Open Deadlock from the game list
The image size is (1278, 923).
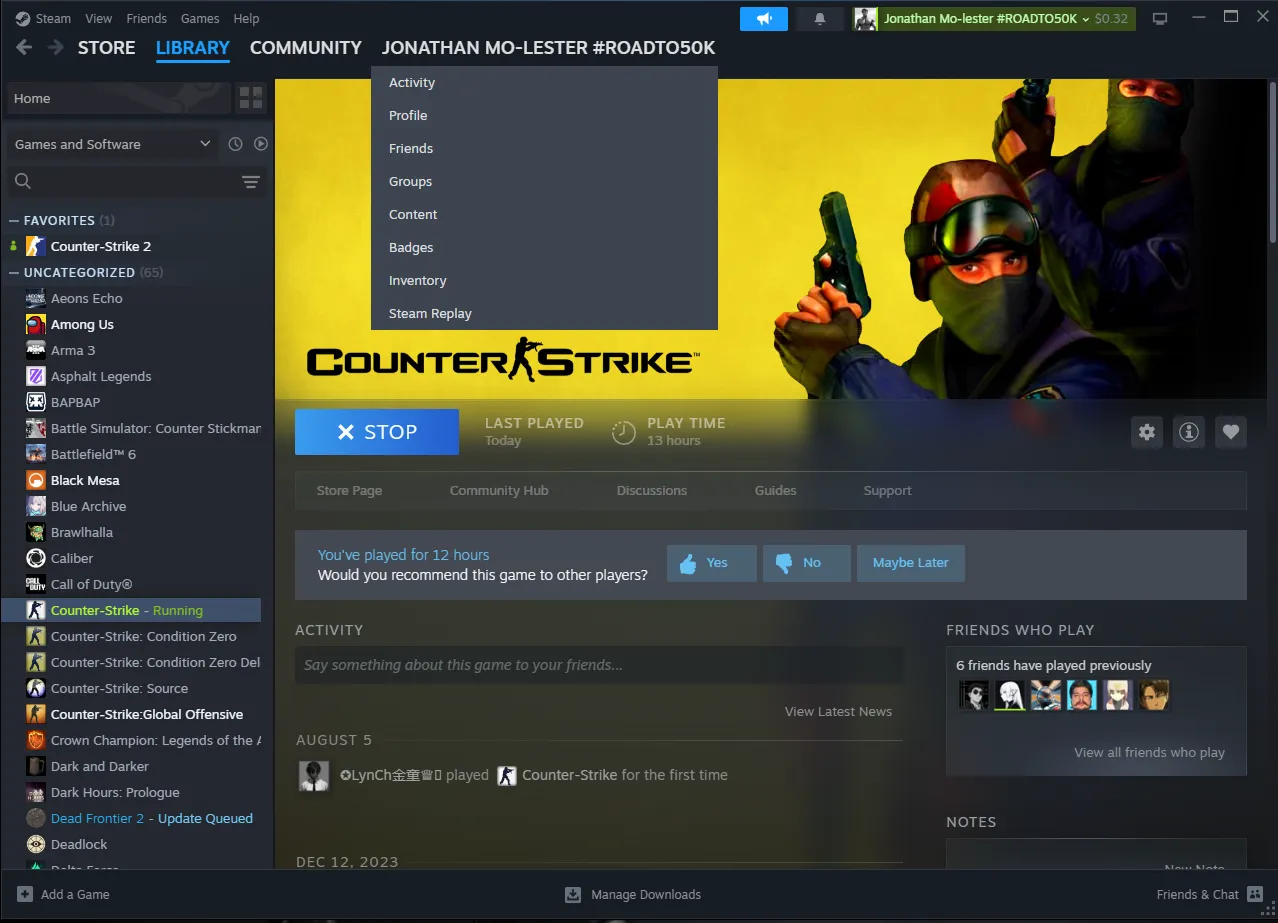tap(79, 844)
